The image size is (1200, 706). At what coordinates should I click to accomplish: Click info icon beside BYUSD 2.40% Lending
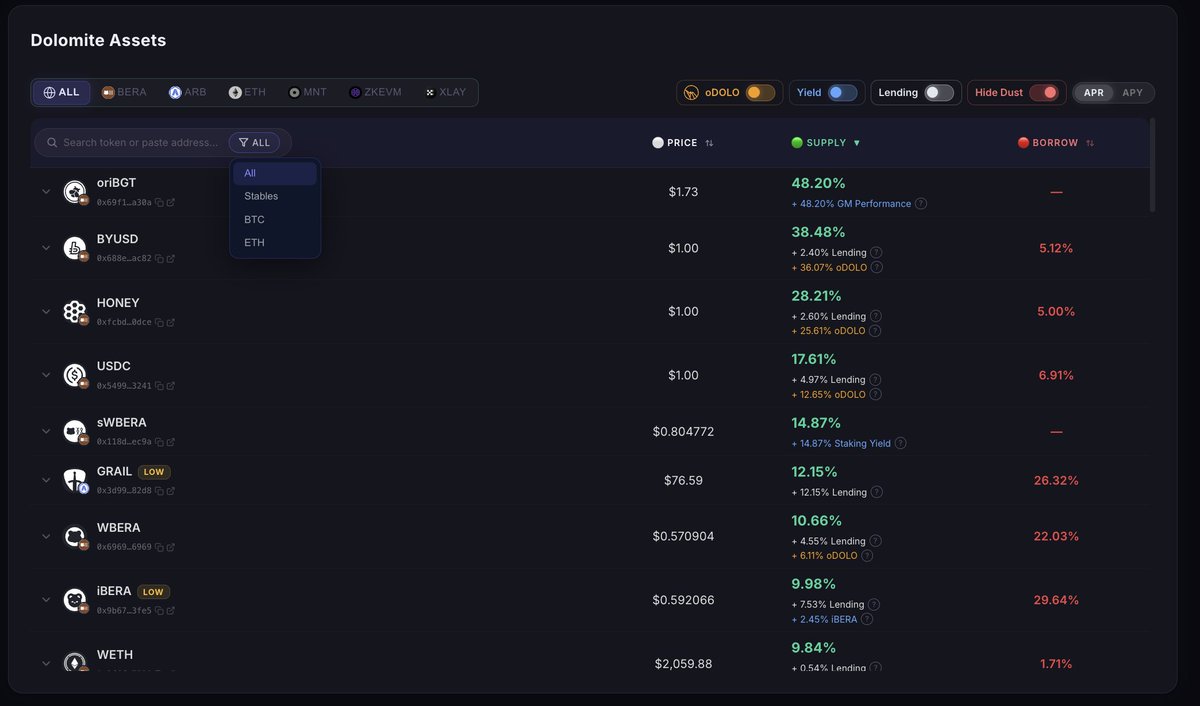coord(876,252)
